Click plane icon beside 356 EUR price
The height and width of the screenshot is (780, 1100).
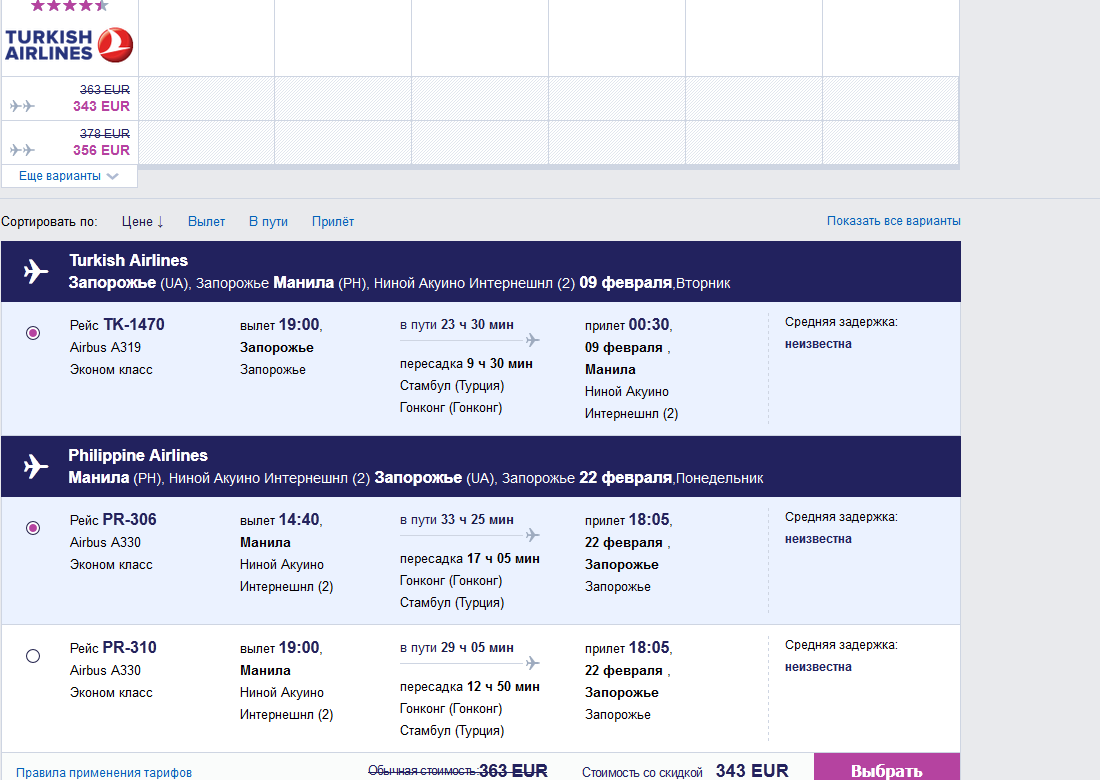(x=22, y=150)
